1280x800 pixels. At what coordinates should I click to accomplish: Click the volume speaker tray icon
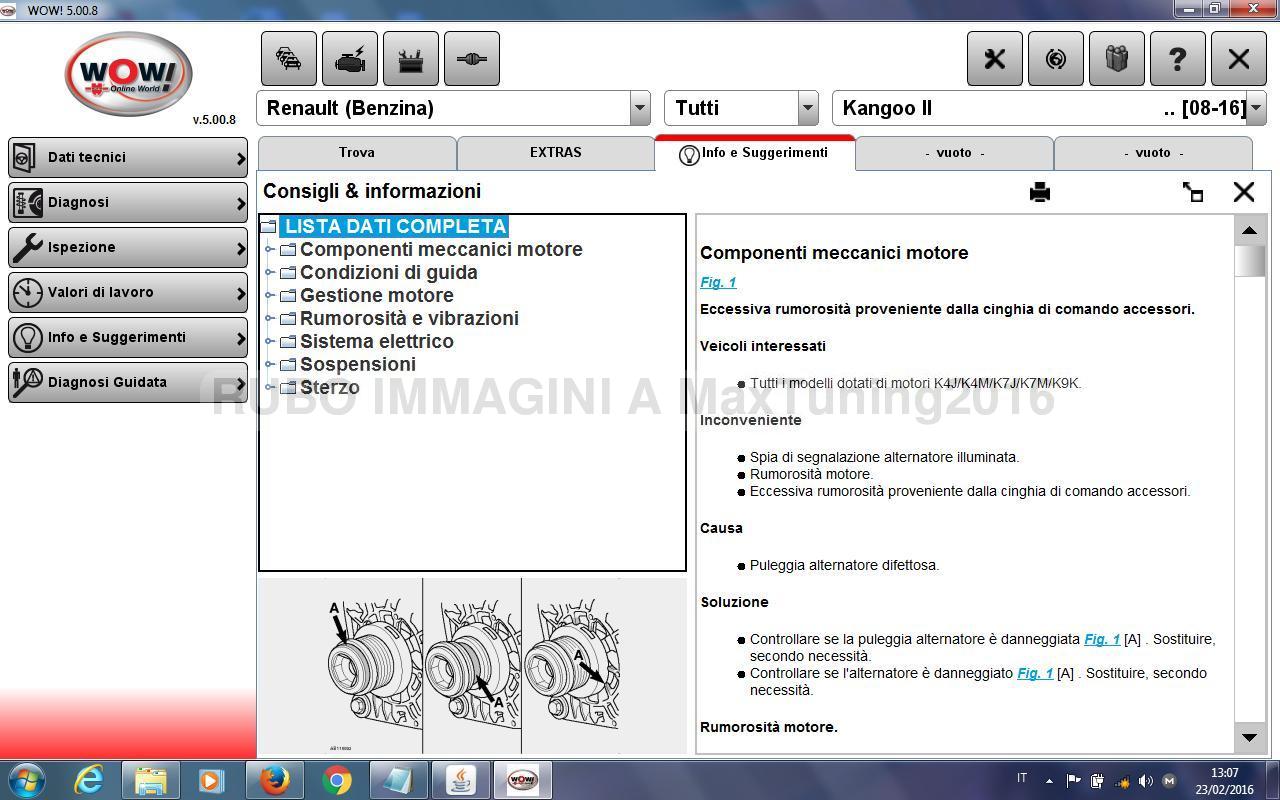pyautogui.click(x=1145, y=781)
